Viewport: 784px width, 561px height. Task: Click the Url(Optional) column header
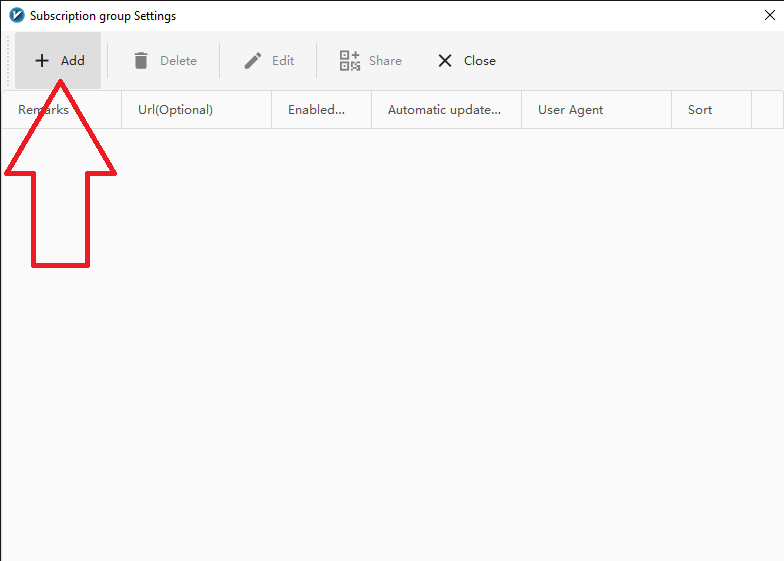coord(175,110)
